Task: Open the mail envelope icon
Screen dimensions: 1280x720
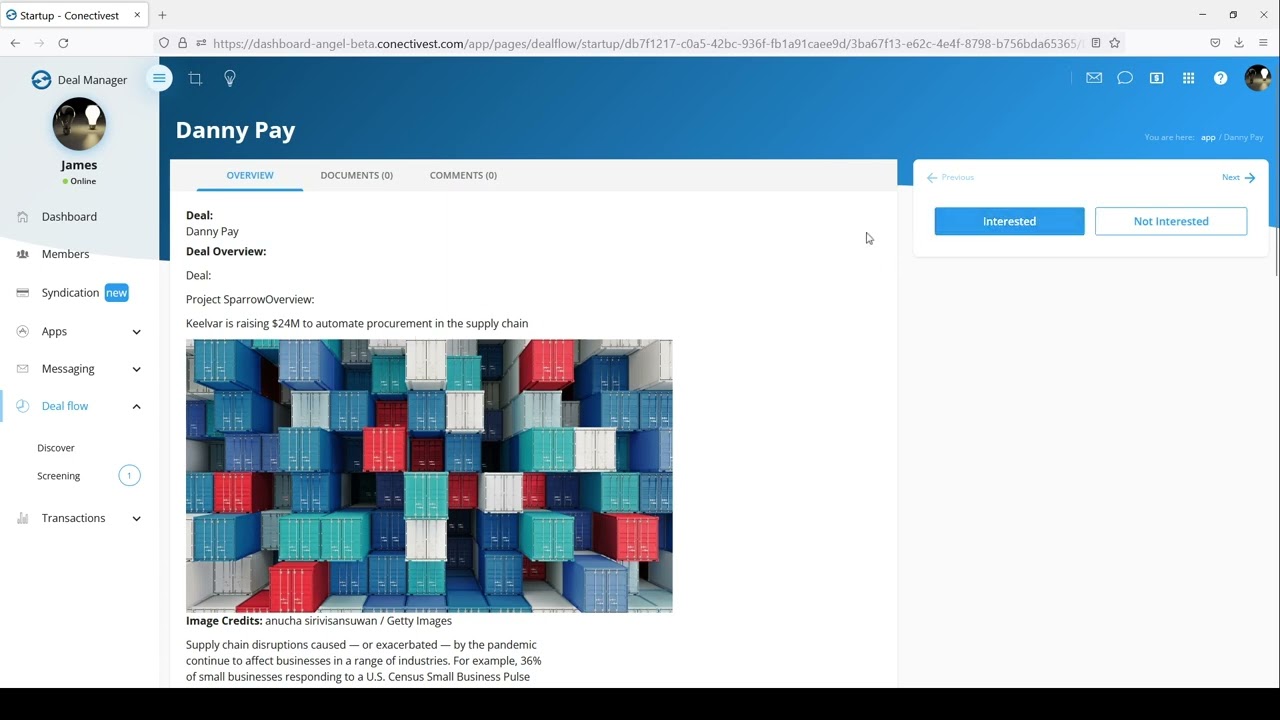Action: pyautogui.click(x=1094, y=78)
